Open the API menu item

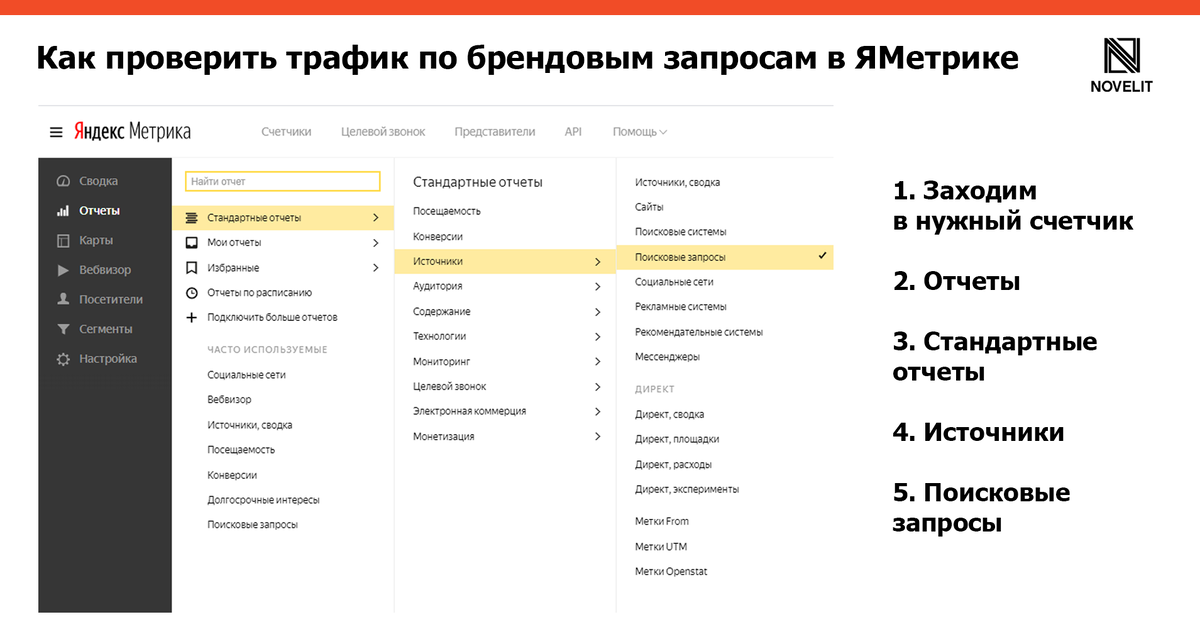[572, 130]
